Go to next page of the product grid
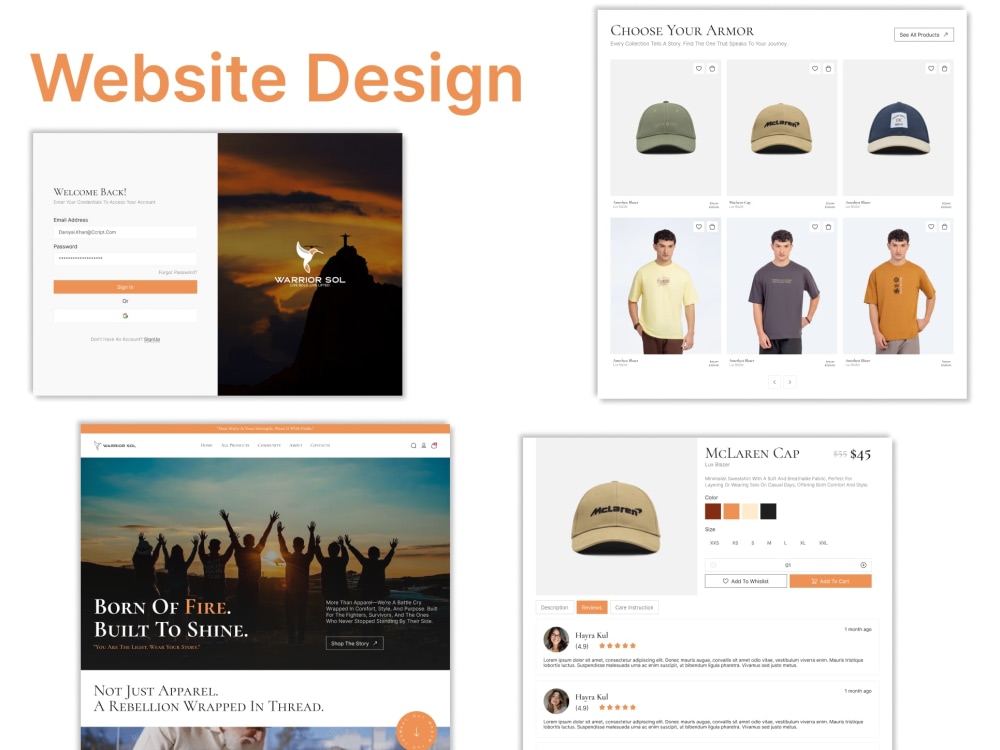Screen dimensions: 1000x750 click(790, 382)
